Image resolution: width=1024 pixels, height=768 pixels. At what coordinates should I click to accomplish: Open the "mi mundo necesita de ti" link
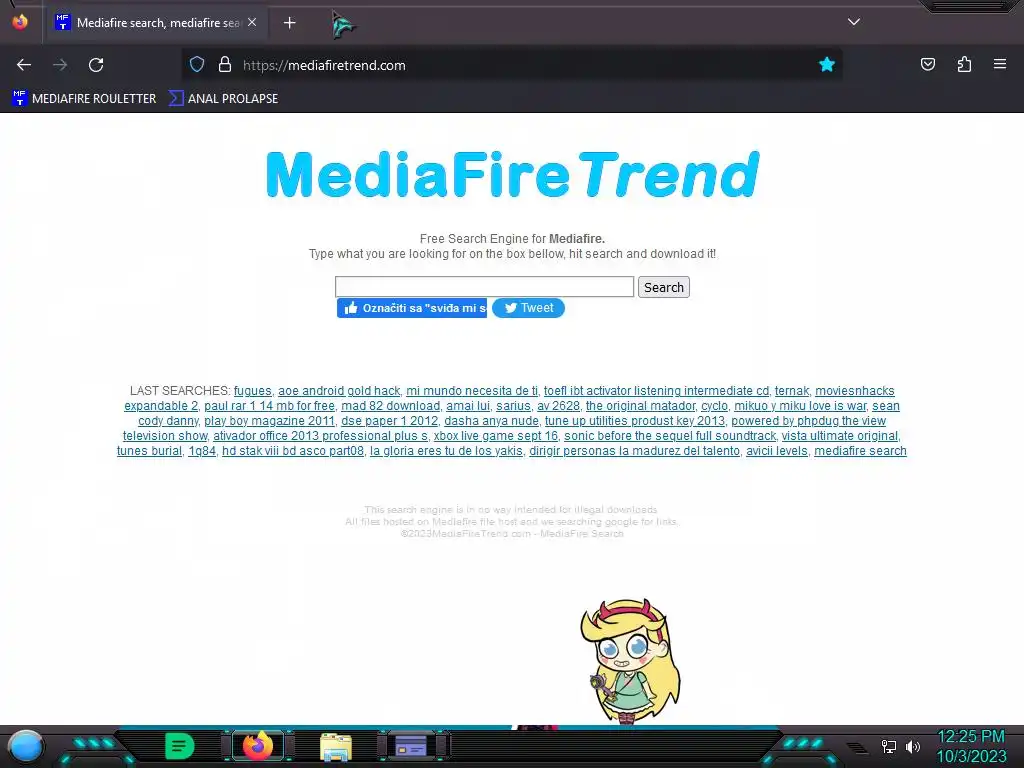pyautogui.click(x=472, y=391)
